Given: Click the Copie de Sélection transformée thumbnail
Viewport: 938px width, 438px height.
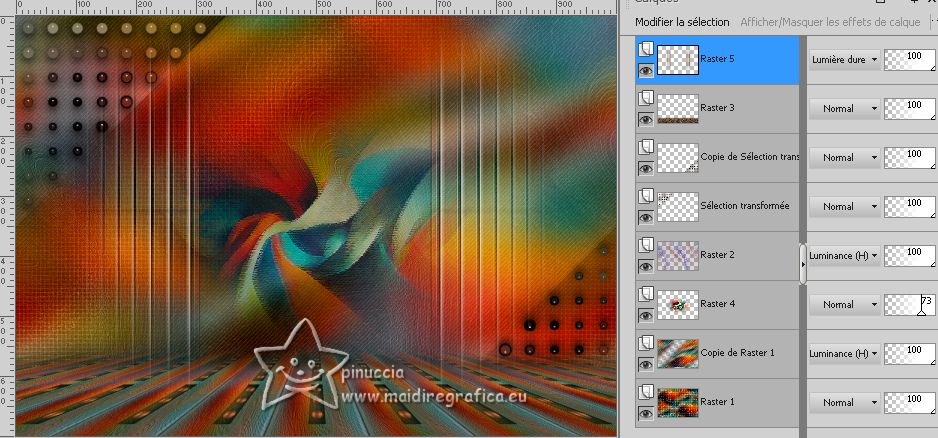Looking at the screenshot, I should [x=678, y=158].
